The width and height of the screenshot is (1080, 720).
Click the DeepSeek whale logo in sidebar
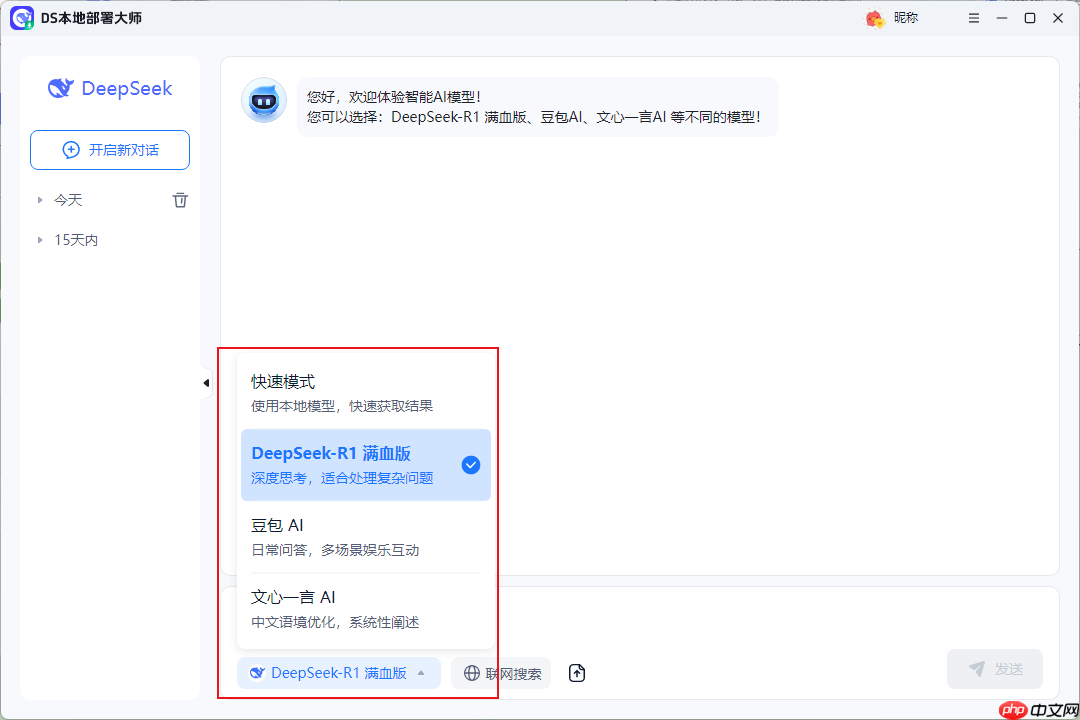60,89
